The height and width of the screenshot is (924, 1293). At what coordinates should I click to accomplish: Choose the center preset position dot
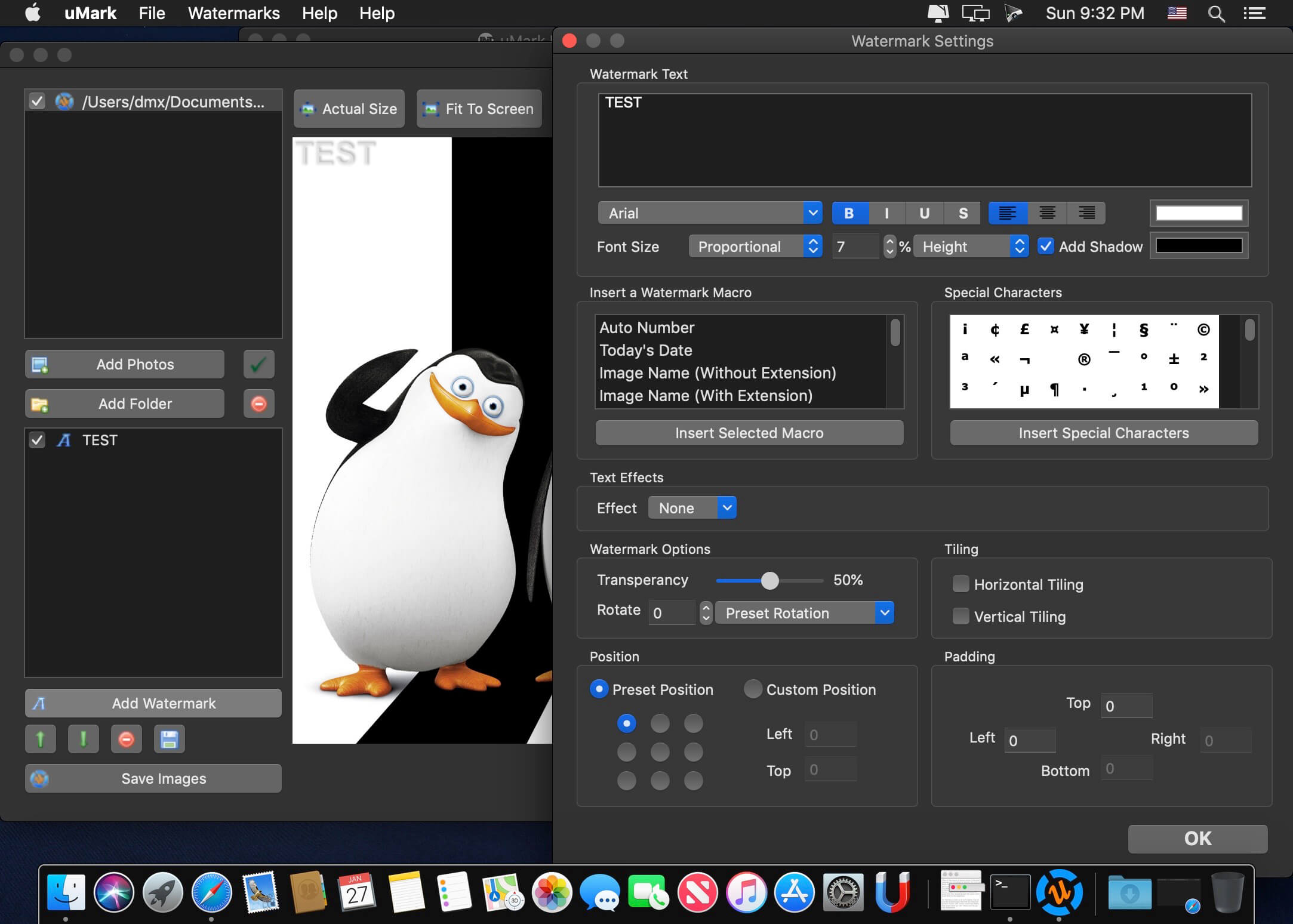pyautogui.click(x=660, y=752)
